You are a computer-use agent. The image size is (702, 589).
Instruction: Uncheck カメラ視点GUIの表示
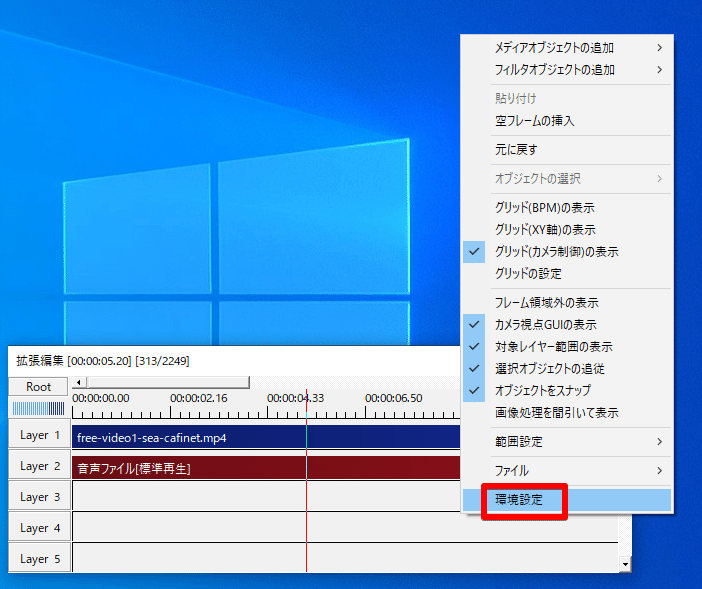pos(567,324)
